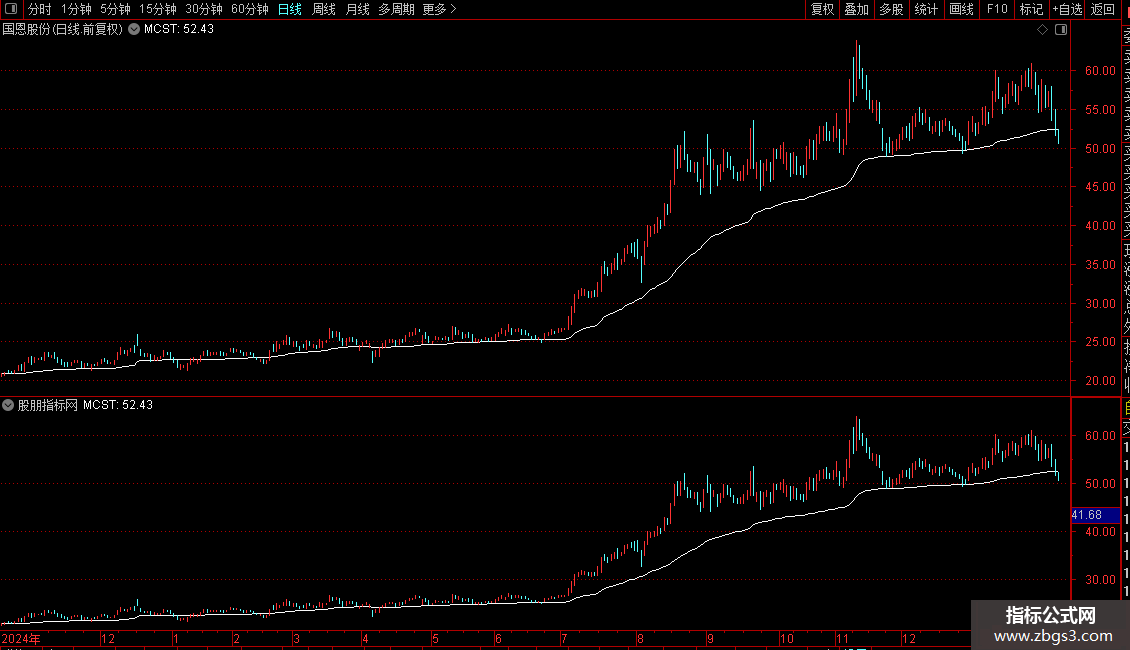
Task: Click the 30.00 label on sub-chart axis
Action: pos(1100,579)
